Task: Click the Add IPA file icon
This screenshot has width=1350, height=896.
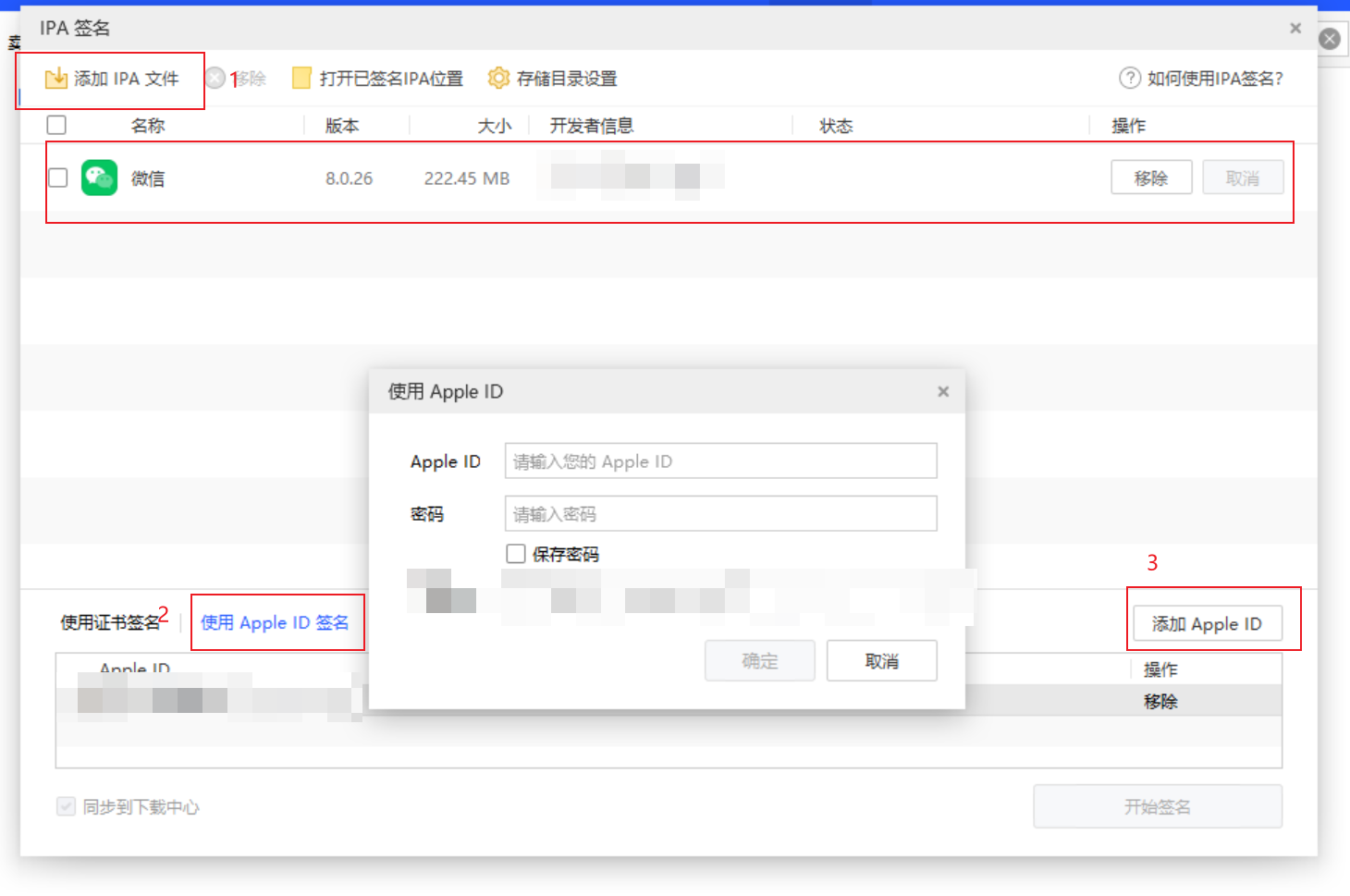Action: click(x=56, y=79)
